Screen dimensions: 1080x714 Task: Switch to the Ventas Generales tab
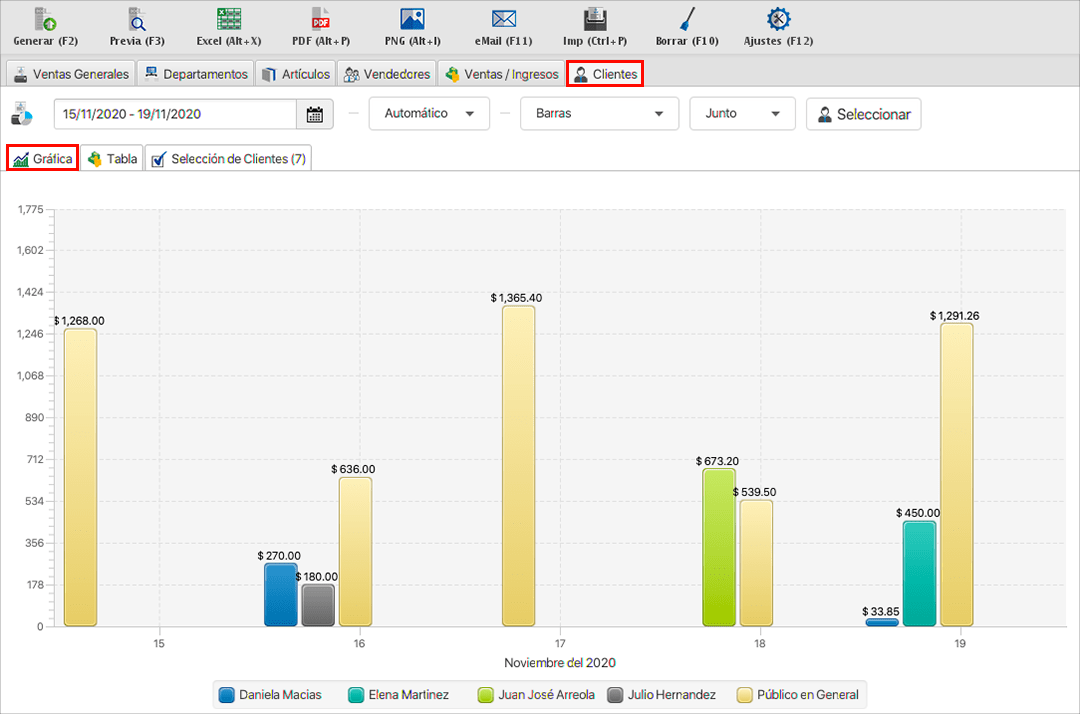point(70,74)
